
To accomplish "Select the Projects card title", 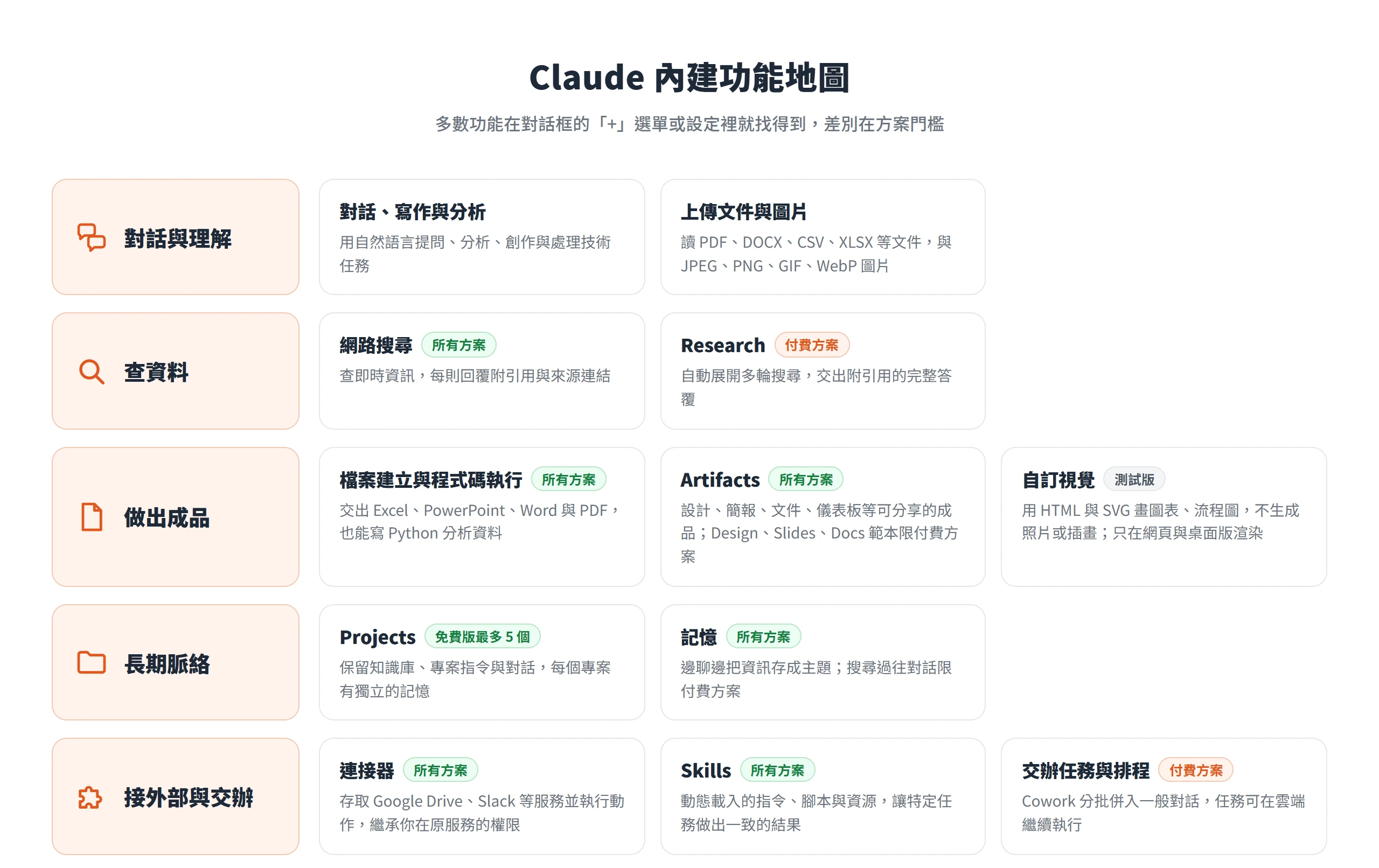I will click(x=378, y=636).
